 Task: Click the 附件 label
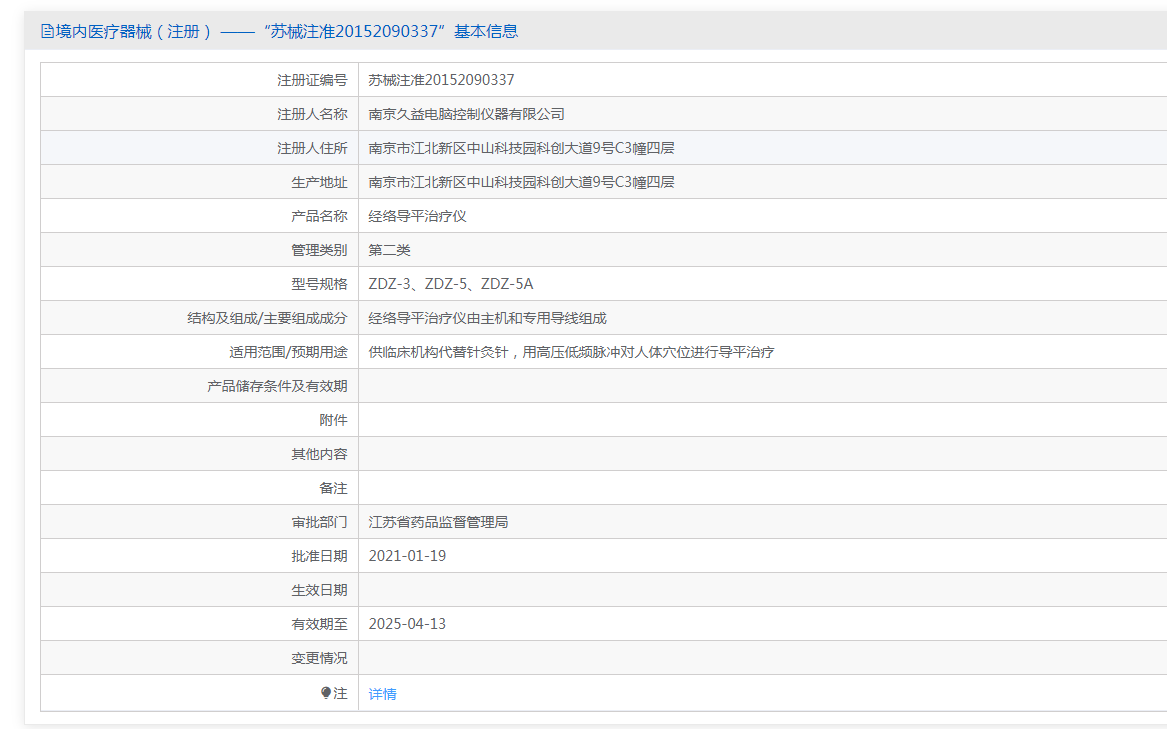pyautogui.click(x=333, y=420)
